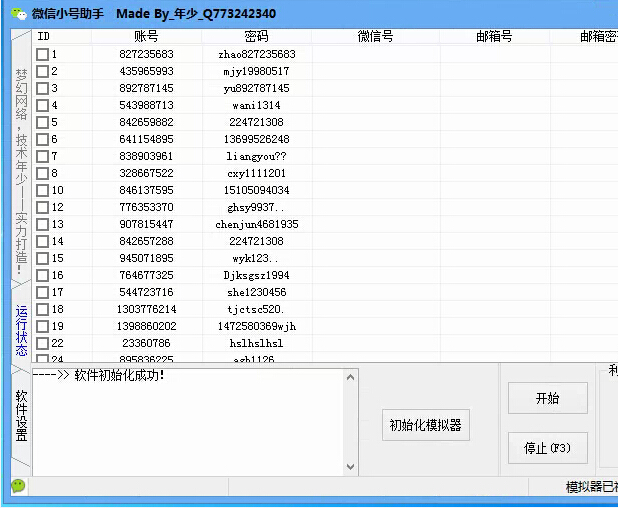The width and height of the screenshot is (618, 508).
Task: Click the 开始 button
Action: coord(547,398)
